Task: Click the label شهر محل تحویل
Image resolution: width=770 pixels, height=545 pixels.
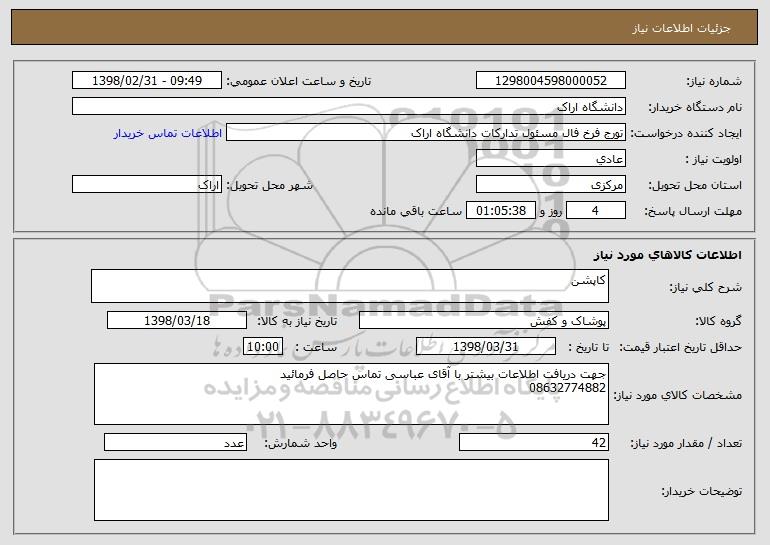Action: click(269, 185)
